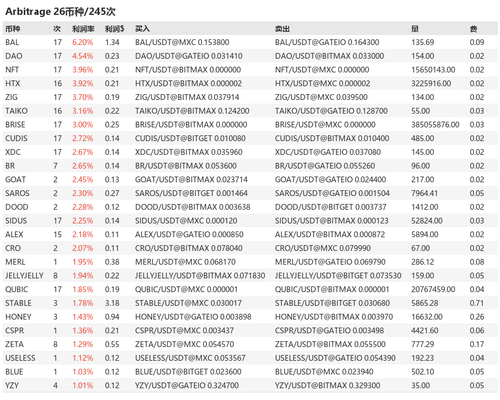This screenshot has width=500, height=400.
Task: Select the QUBIC volume 20767459.00
Action: tap(433, 289)
